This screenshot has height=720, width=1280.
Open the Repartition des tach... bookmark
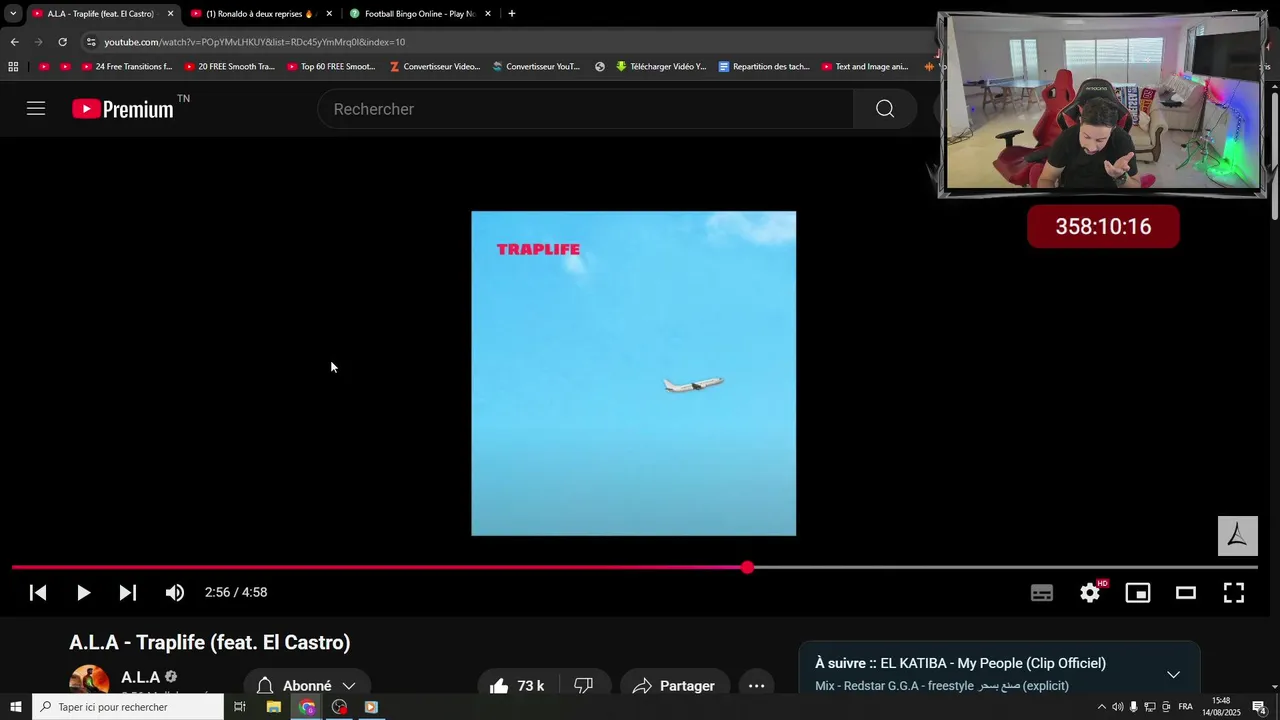(x=764, y=67)
